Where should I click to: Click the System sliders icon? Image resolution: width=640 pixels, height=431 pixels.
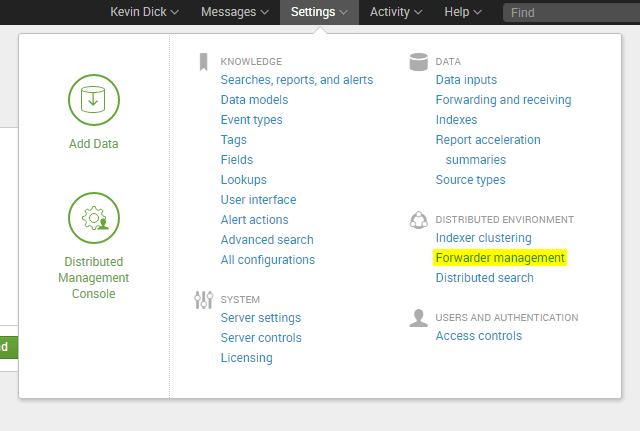click(x=203, y=300)
